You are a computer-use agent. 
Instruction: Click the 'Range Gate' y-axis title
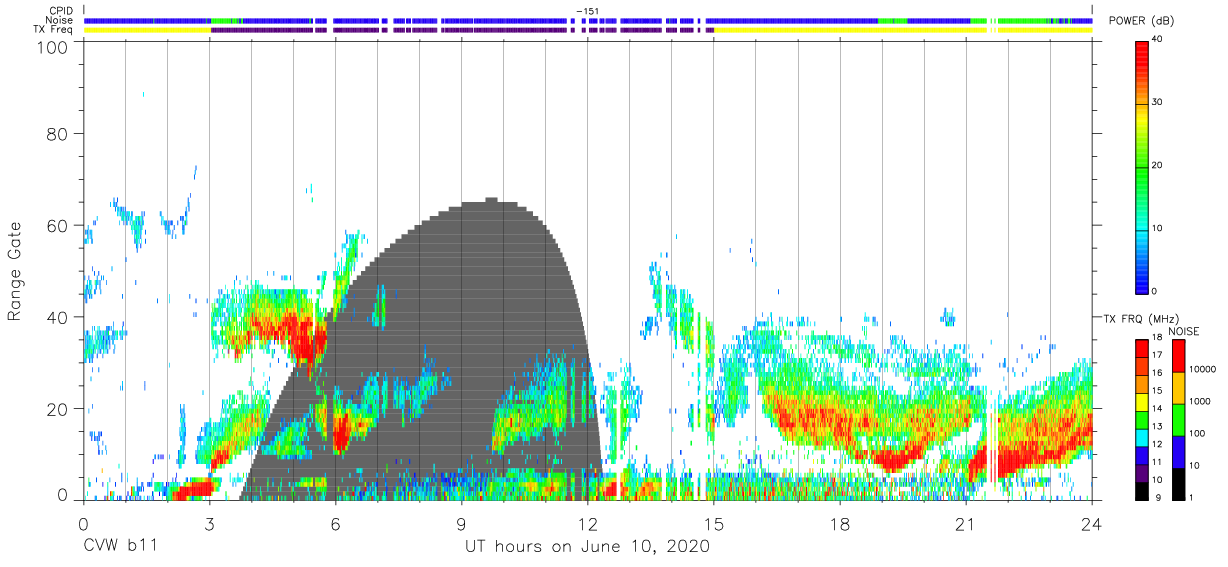tap(15, 272)
